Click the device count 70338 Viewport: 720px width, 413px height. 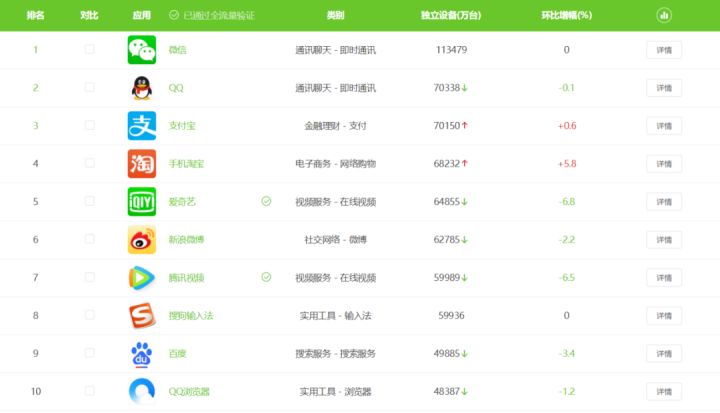tap(447, 88)
